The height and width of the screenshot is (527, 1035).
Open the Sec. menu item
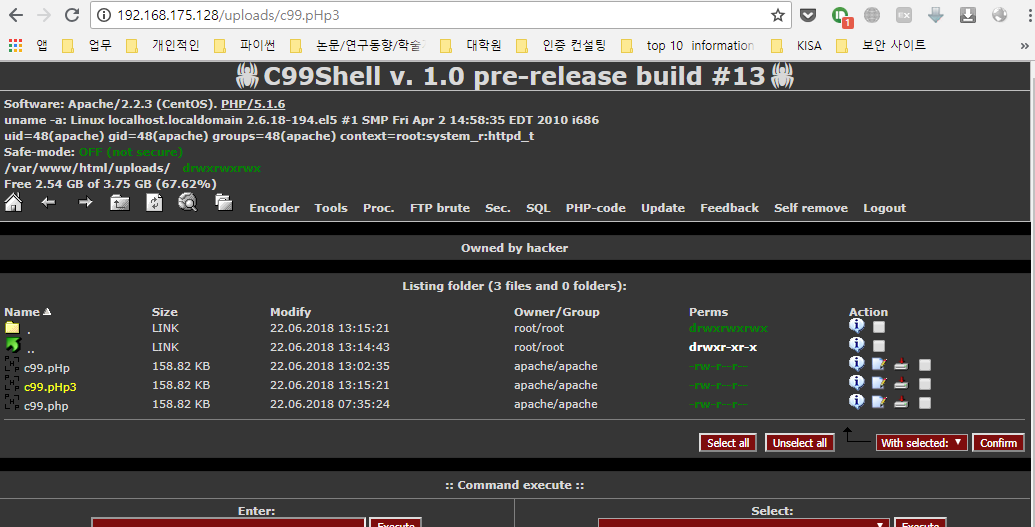pos(498,208)
